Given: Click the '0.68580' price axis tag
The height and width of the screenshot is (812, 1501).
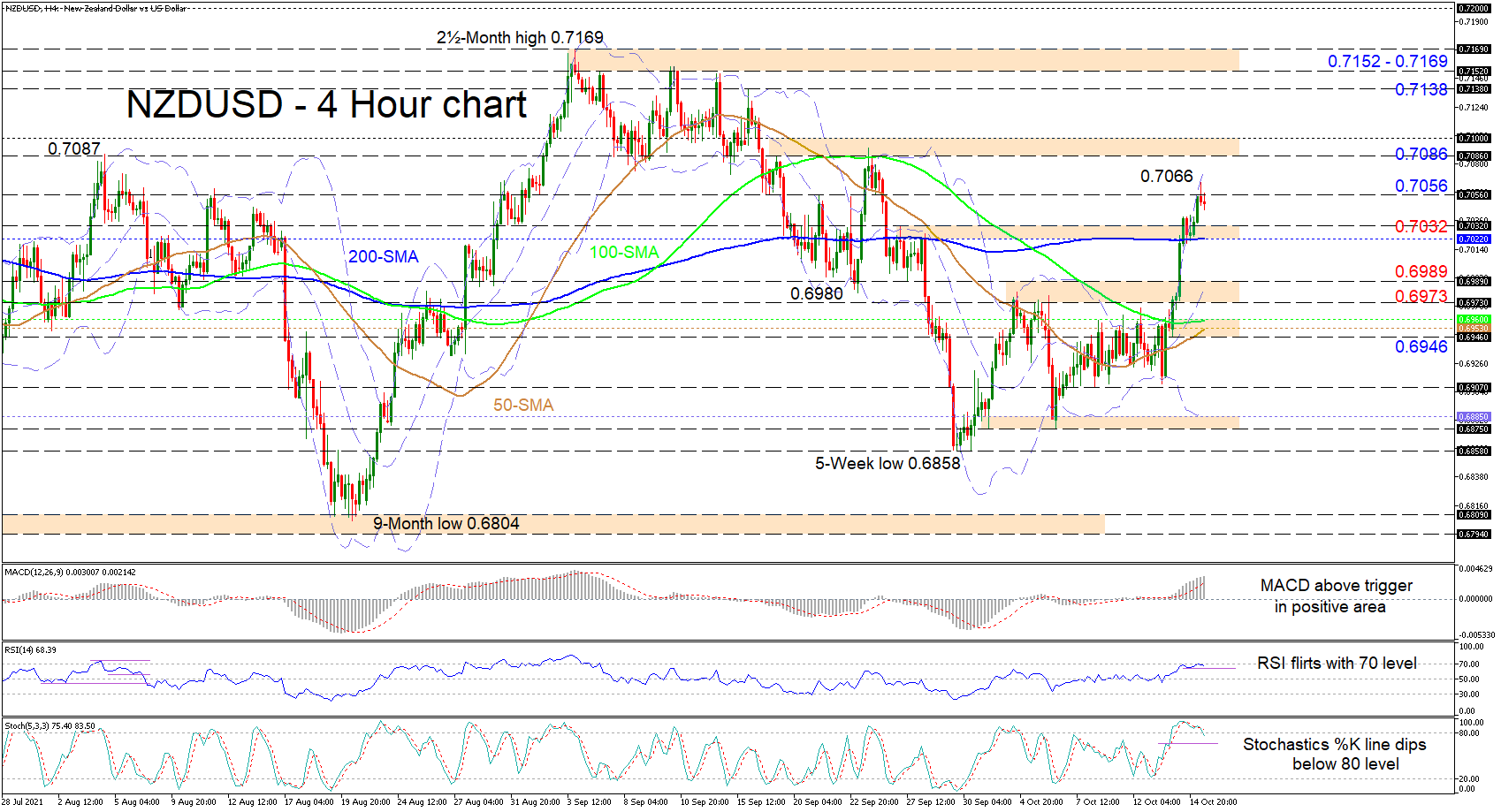Looking at the screenshot, I should tap(1474, 451).
